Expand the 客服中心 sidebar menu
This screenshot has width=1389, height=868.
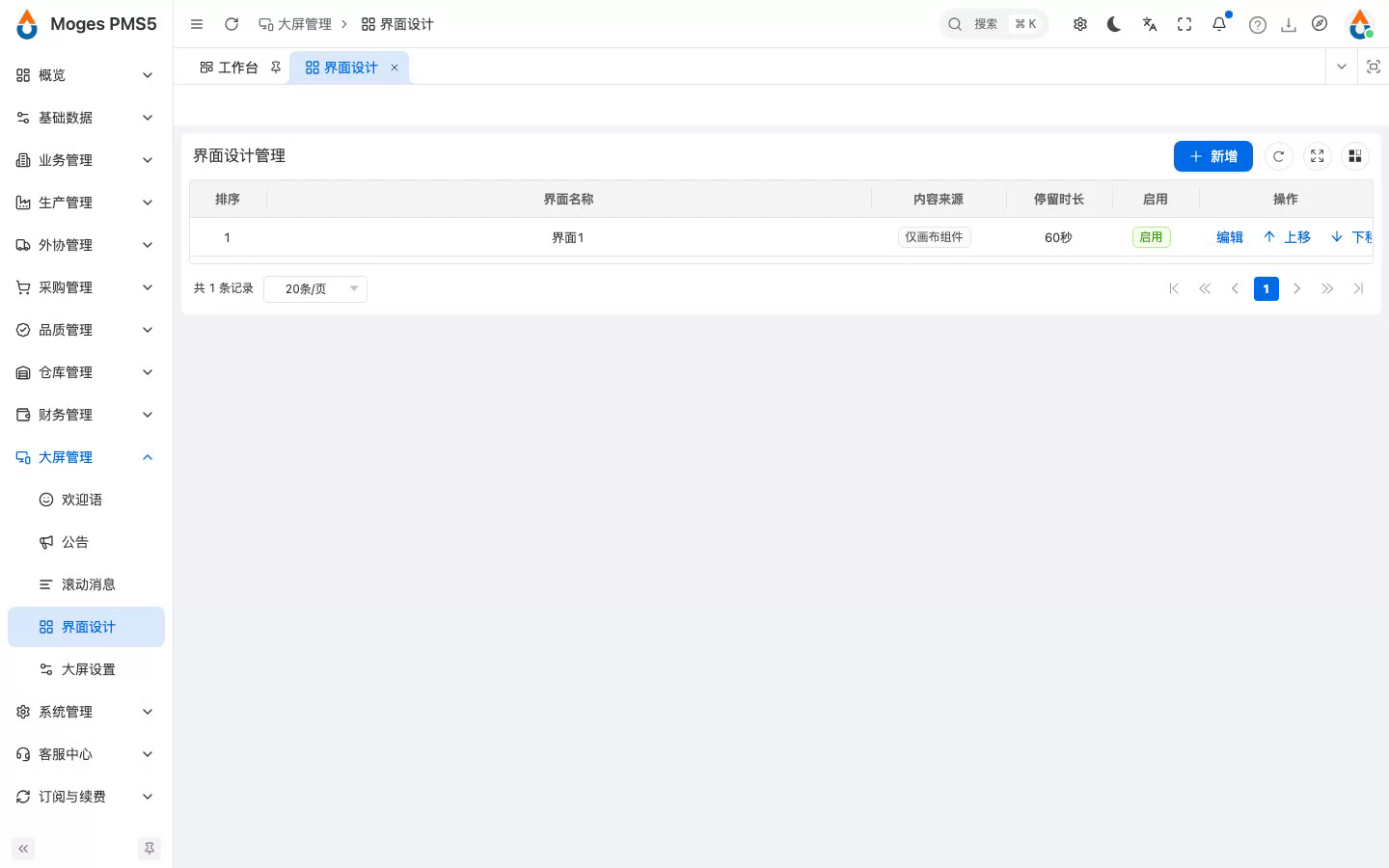[86, 754]
